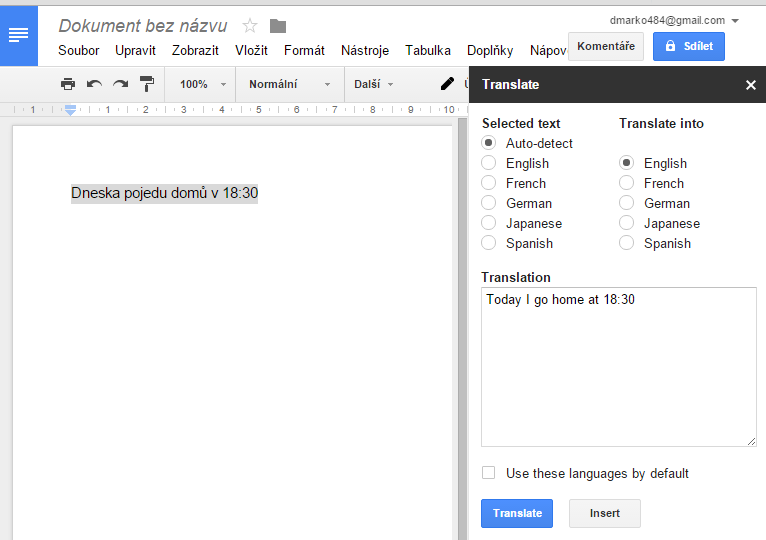
Task: Open the Komentáře comments button
Action: 606,46
